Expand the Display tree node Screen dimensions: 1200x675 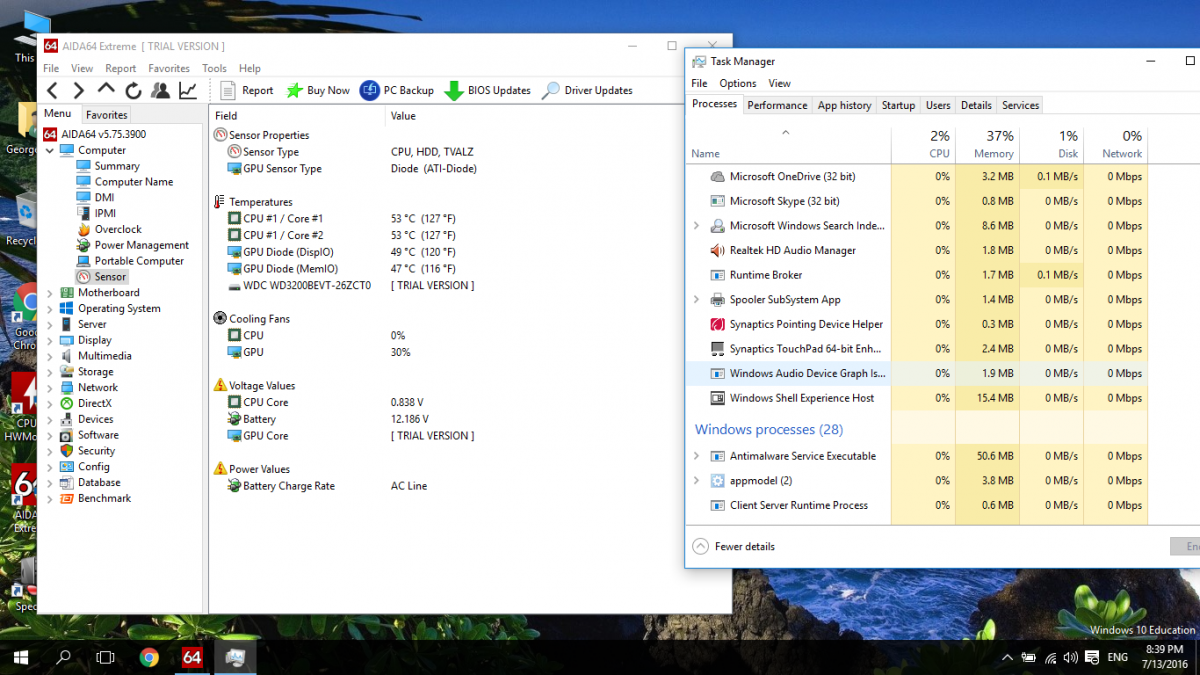(x=50, y=340)
